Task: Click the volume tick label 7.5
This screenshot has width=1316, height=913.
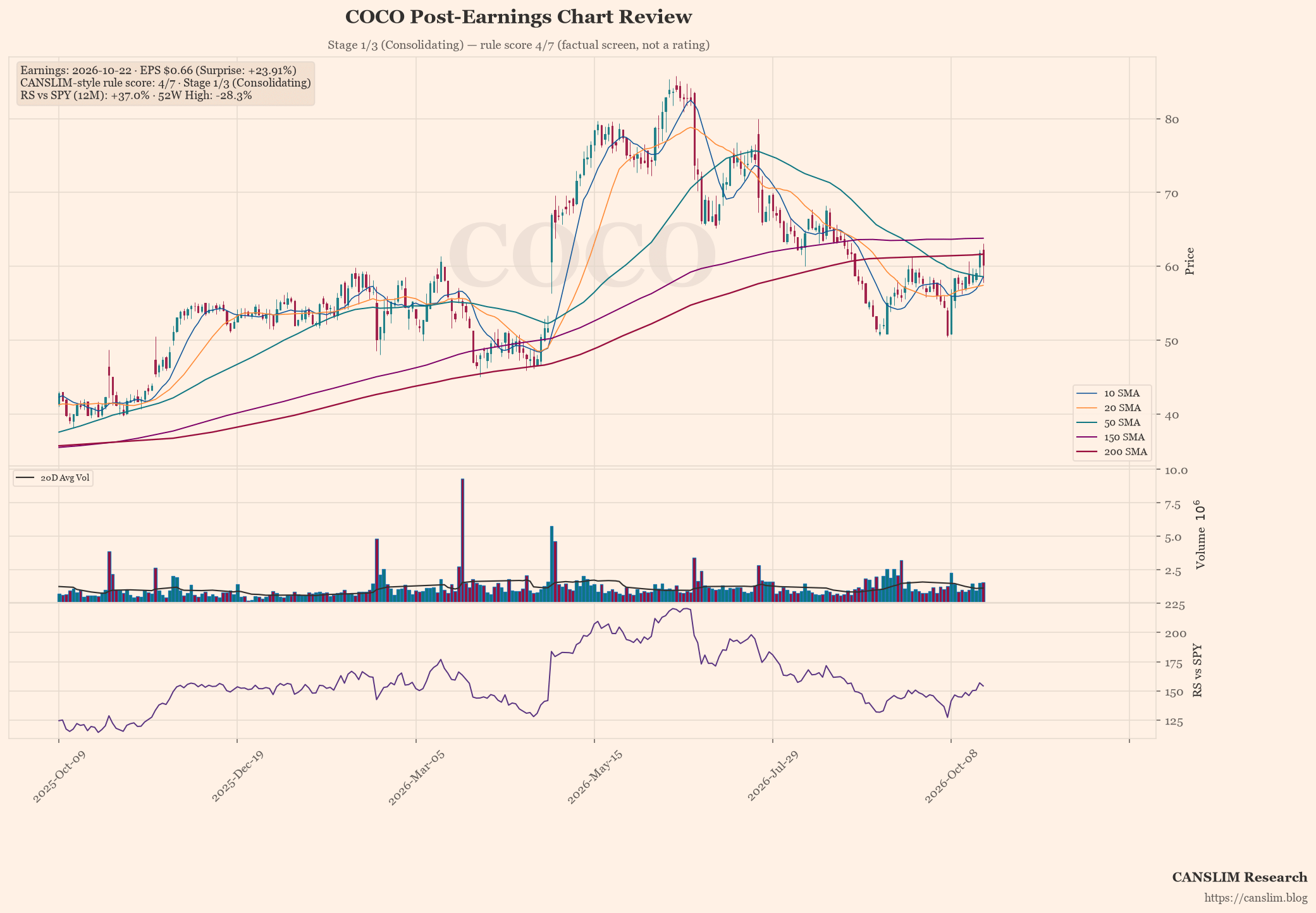Action: 1173,505
